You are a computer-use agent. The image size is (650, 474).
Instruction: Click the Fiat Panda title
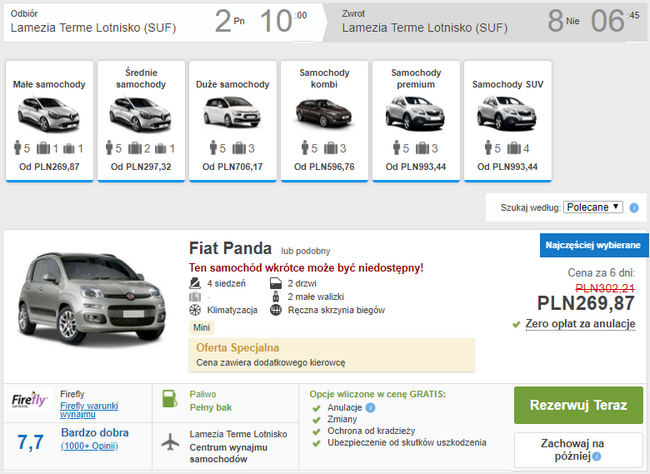[x=230, y=248]
